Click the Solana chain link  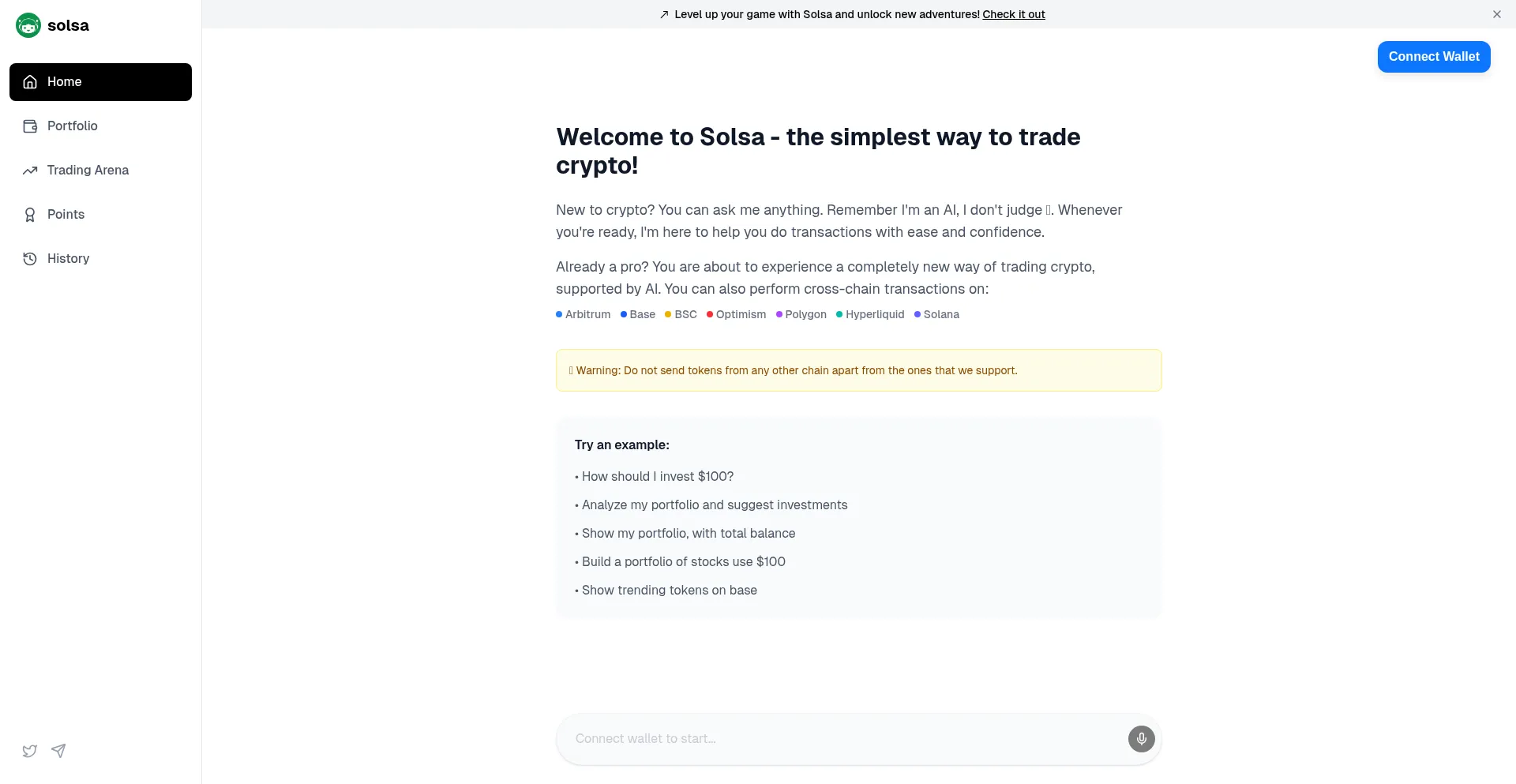[941, 314]
